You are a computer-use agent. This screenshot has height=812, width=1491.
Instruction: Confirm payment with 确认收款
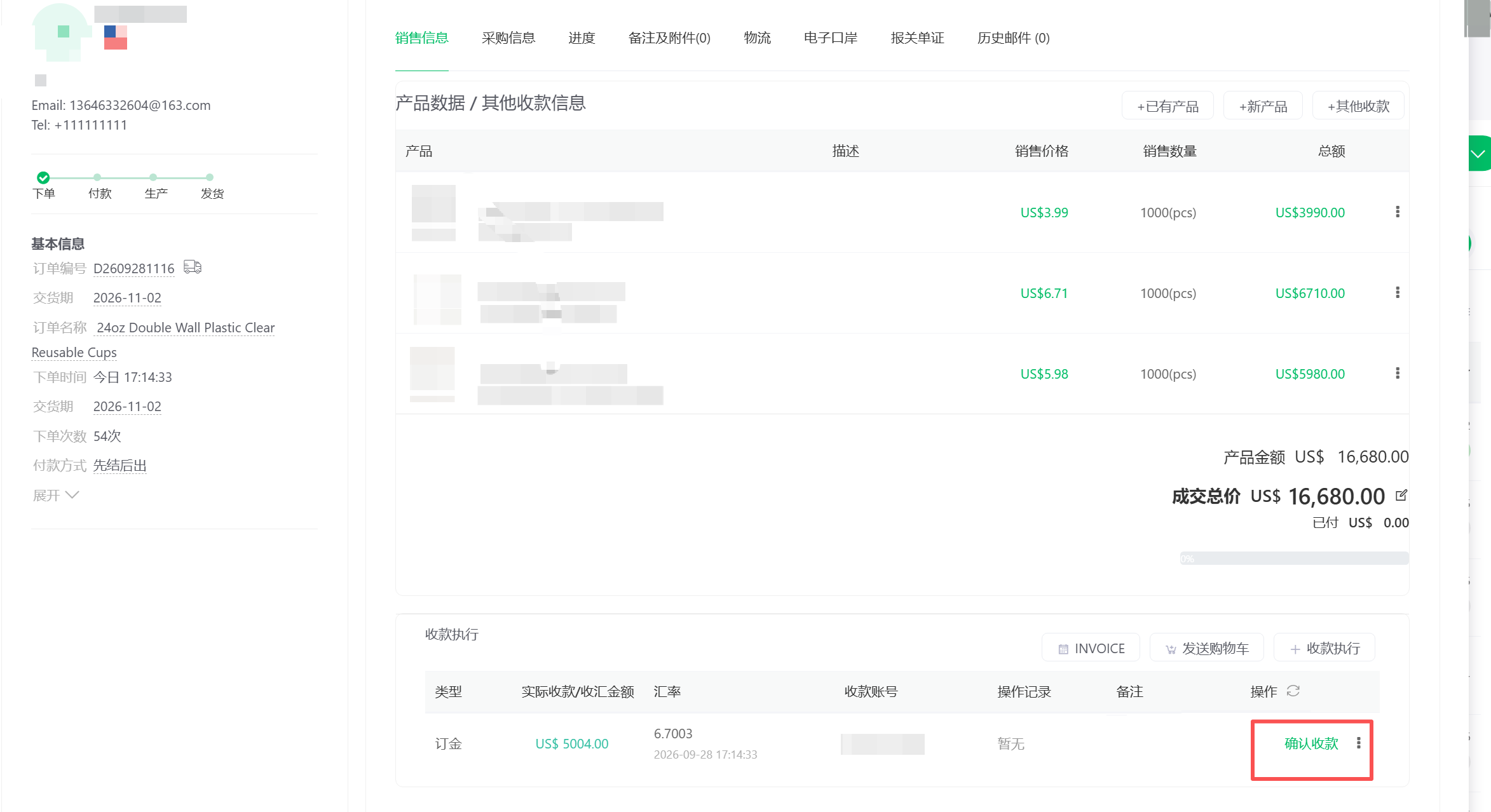tap(1311, 743)
